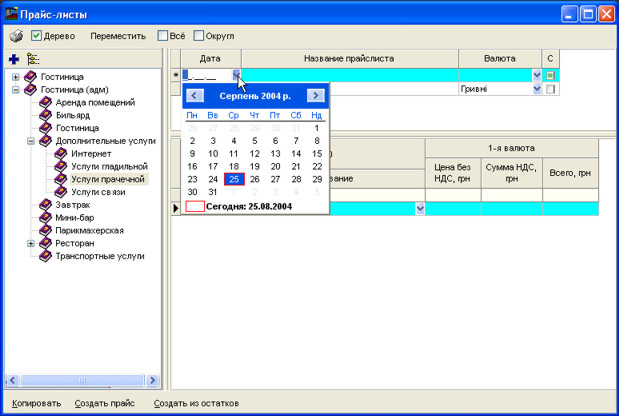The height and width of the screenshot is (416, 619).
Task: Enable the Всё checkbox
Action: pos(163,36)
